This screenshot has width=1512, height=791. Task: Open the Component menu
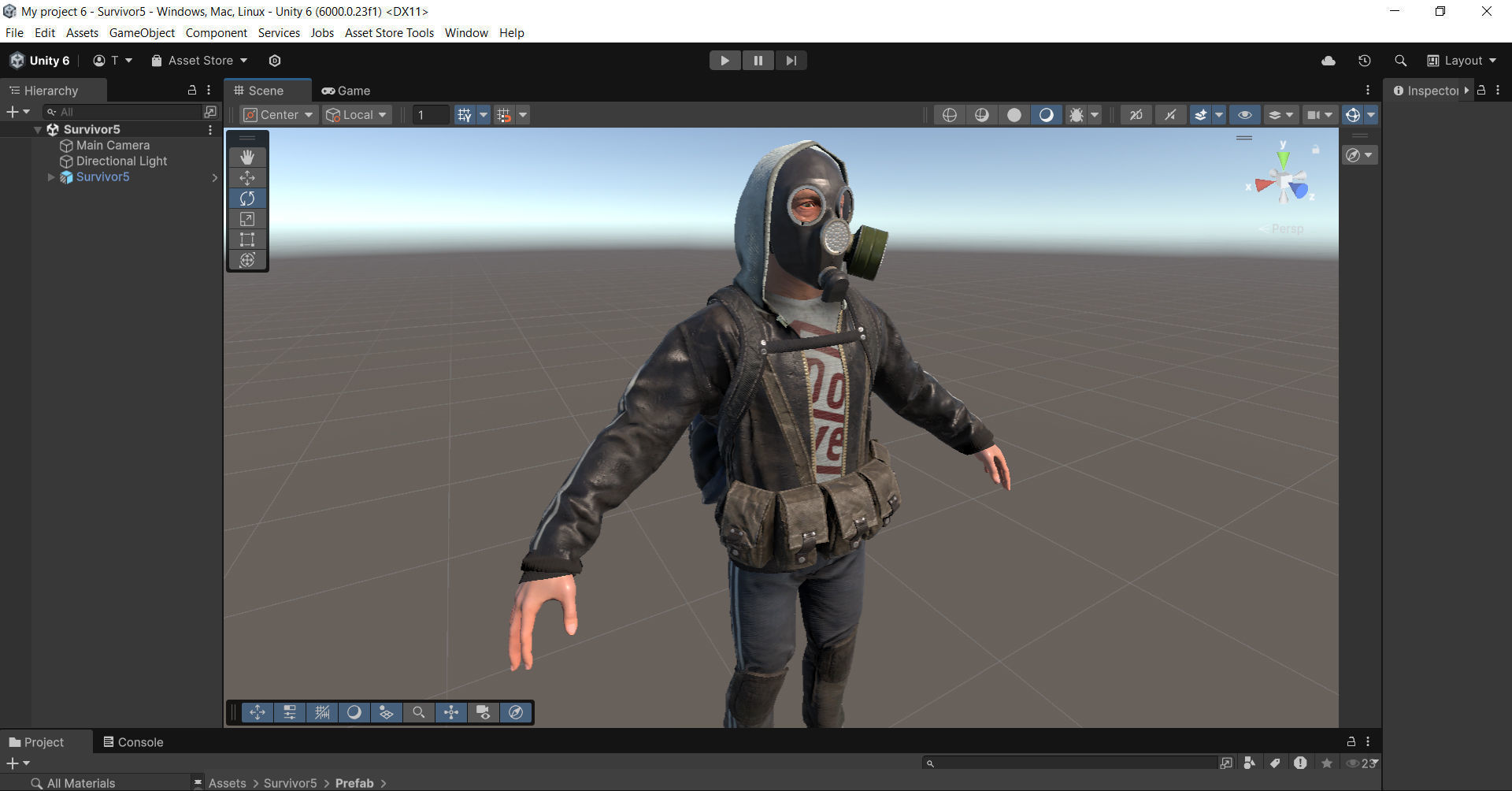point(217,32)
